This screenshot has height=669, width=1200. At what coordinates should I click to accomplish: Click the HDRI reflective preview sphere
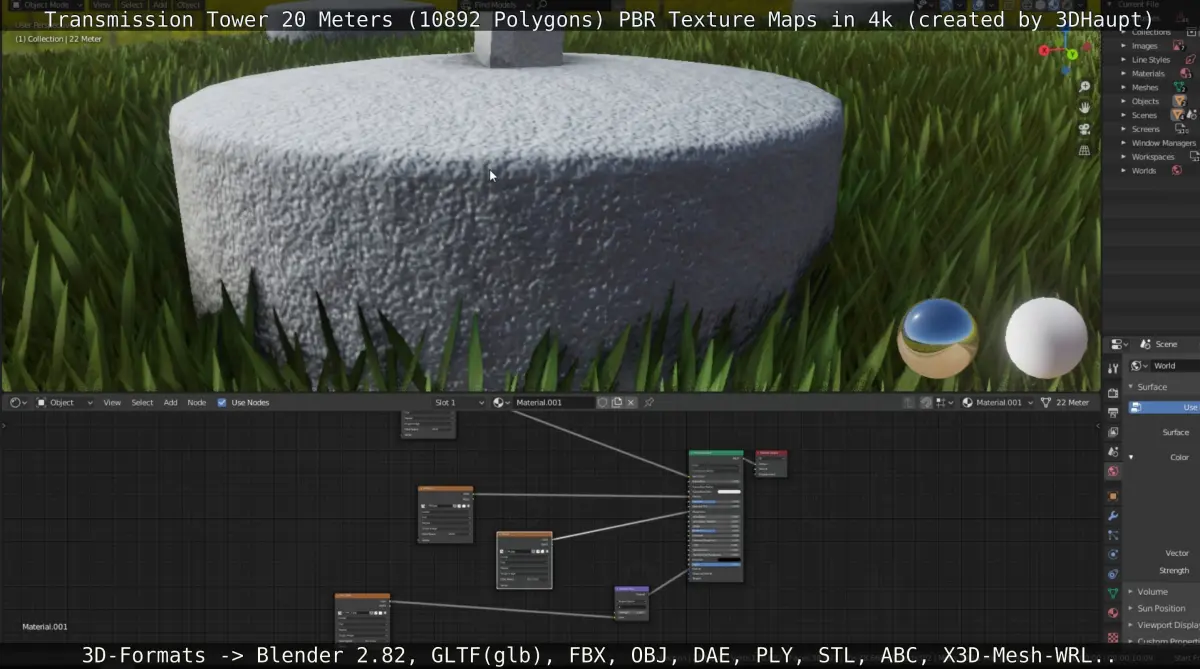(x=938, y=339)
